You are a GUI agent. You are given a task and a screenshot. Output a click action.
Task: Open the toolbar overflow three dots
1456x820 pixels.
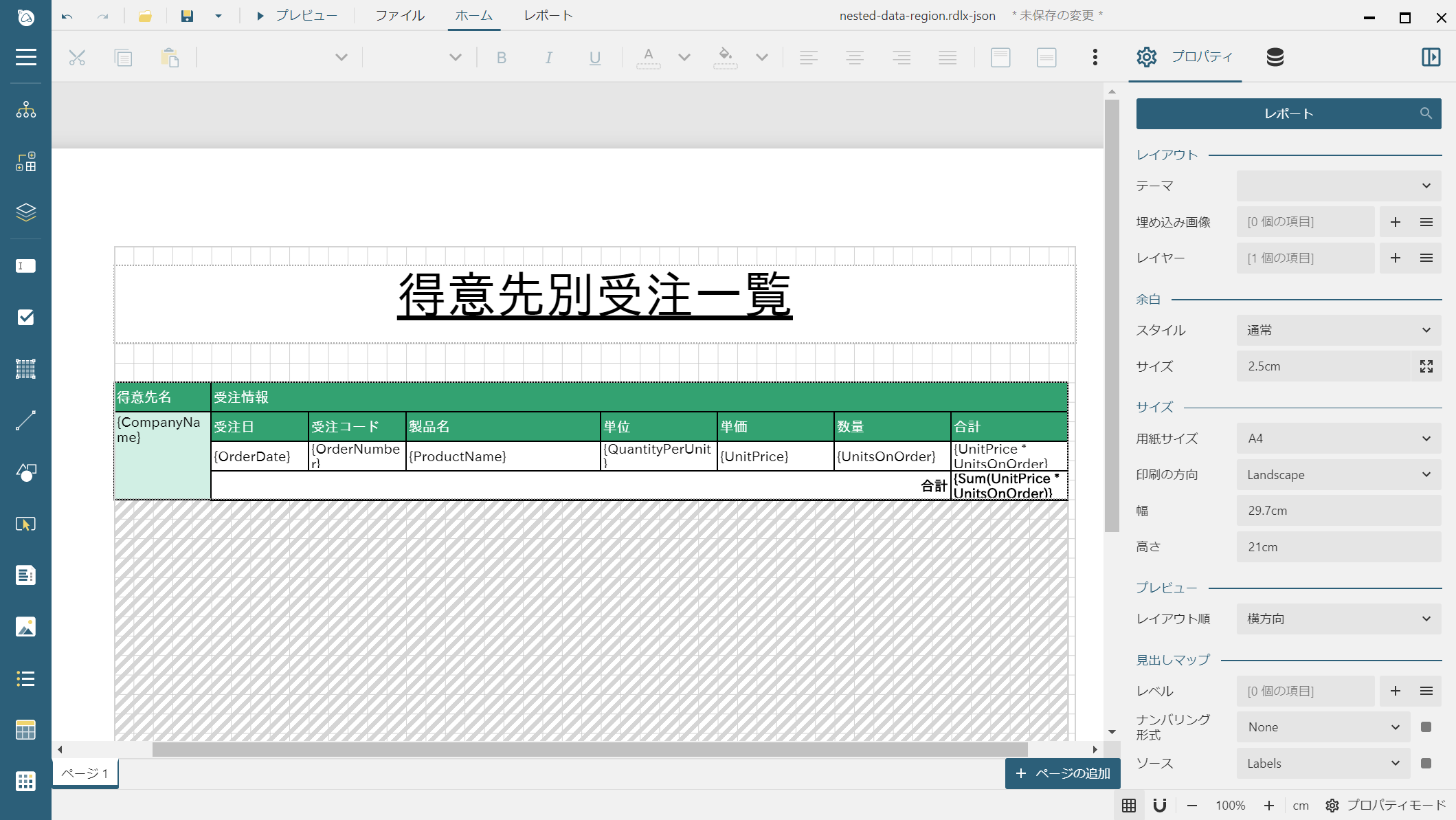[x=1095, y=57]
